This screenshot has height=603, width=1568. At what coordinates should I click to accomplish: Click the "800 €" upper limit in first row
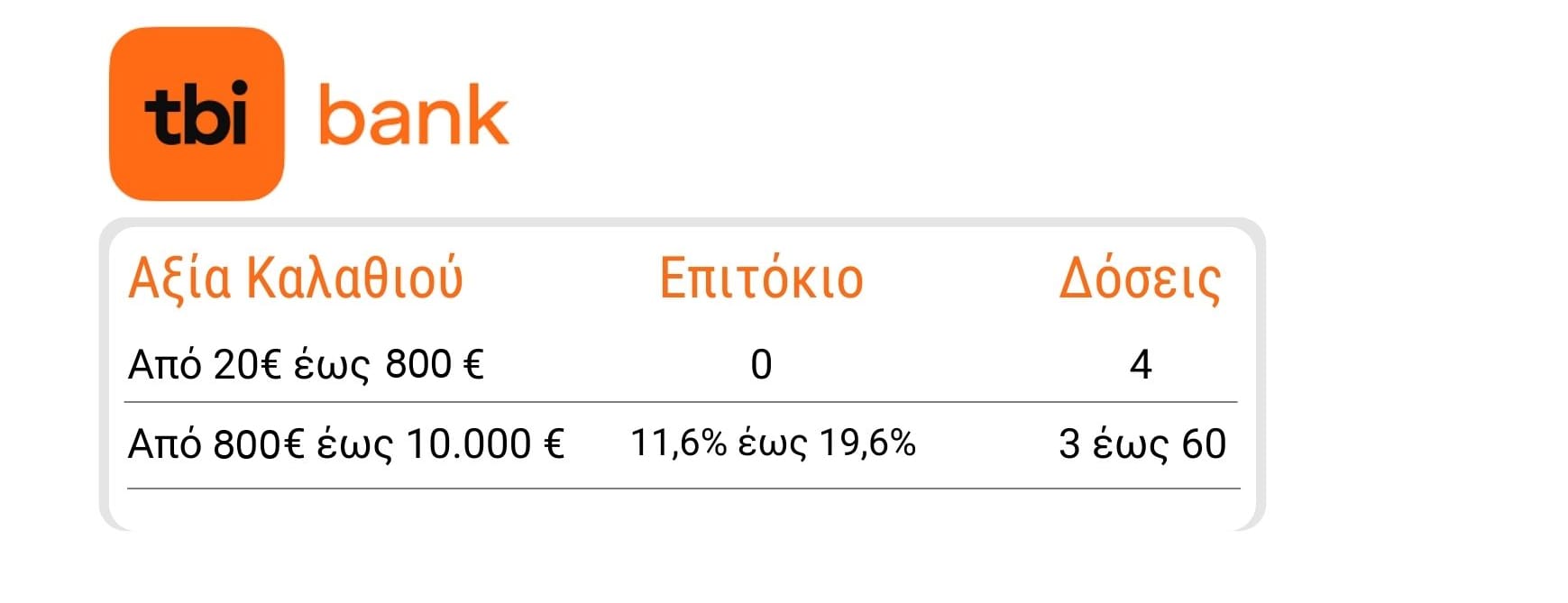435,365
